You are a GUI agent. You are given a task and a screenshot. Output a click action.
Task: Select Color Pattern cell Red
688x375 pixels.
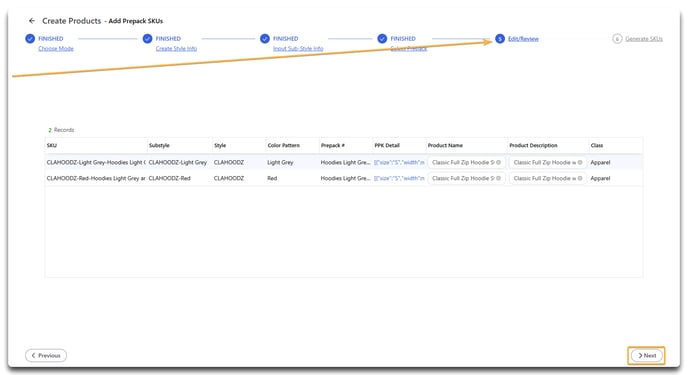[x=272, y=178]
